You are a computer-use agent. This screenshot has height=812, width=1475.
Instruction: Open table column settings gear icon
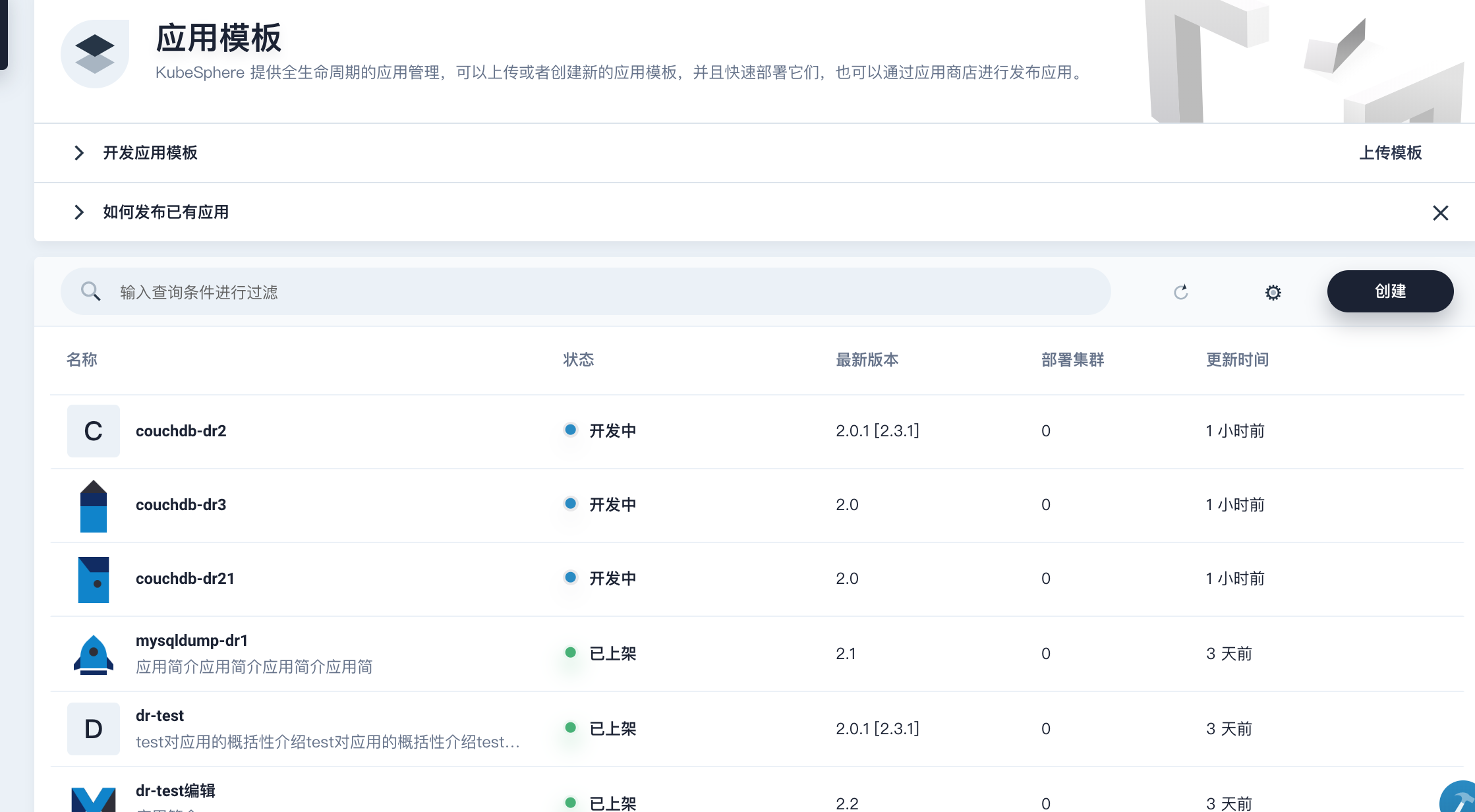click(1273, 292)
